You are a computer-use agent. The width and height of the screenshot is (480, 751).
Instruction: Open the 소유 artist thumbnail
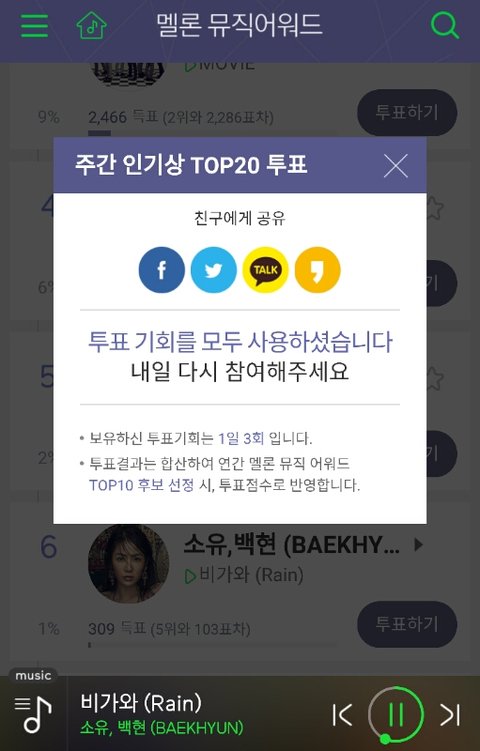point(128,564)
